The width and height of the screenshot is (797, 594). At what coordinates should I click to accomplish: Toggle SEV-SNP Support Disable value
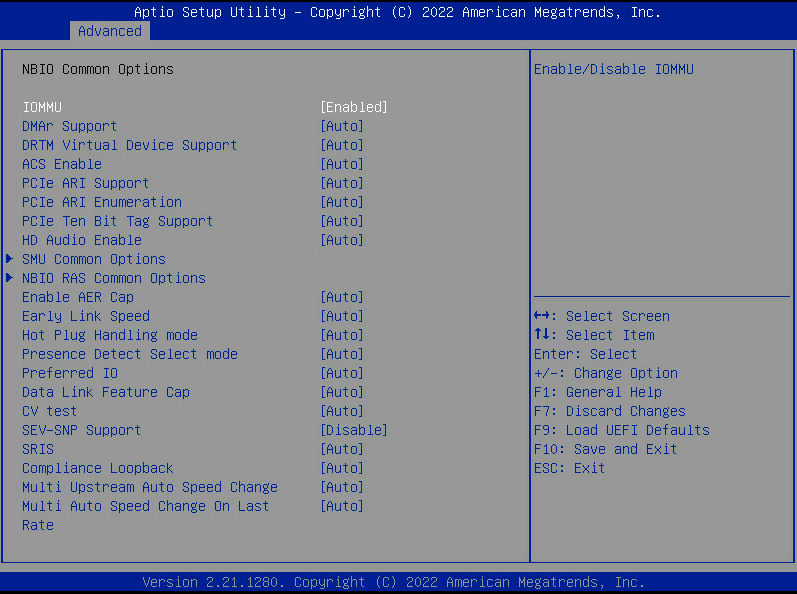pyautogui.click(x=353, y=430)
